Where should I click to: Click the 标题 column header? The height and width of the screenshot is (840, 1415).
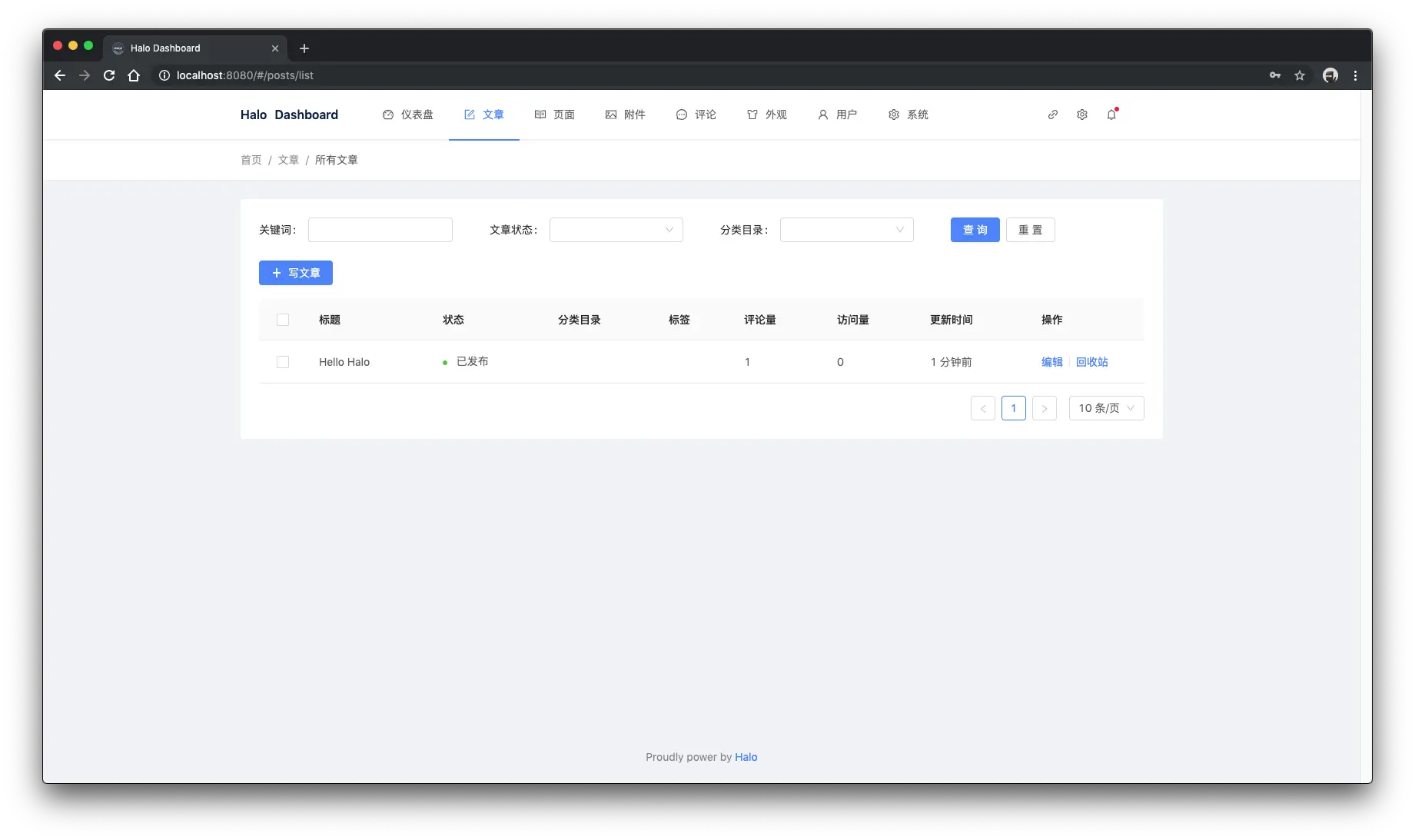click(x=330, y=320)
